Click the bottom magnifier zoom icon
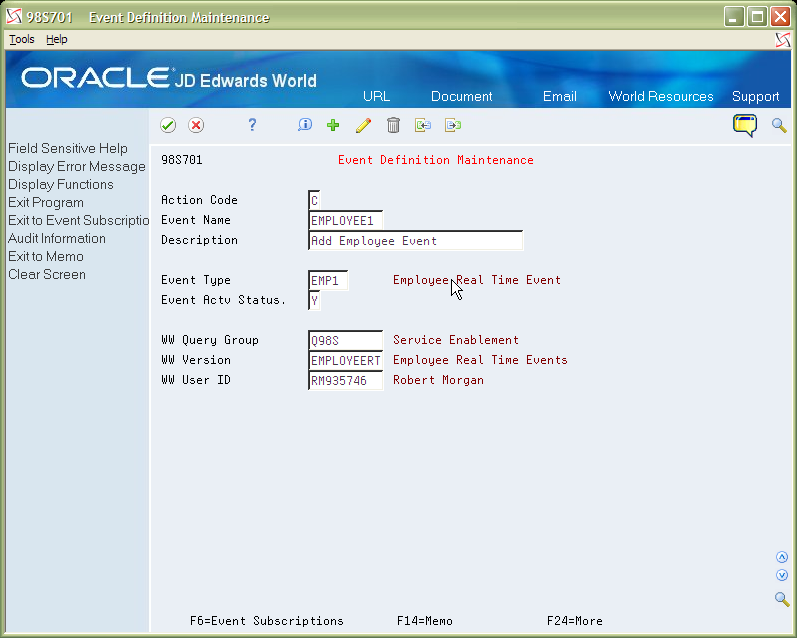 click(782, 599)
